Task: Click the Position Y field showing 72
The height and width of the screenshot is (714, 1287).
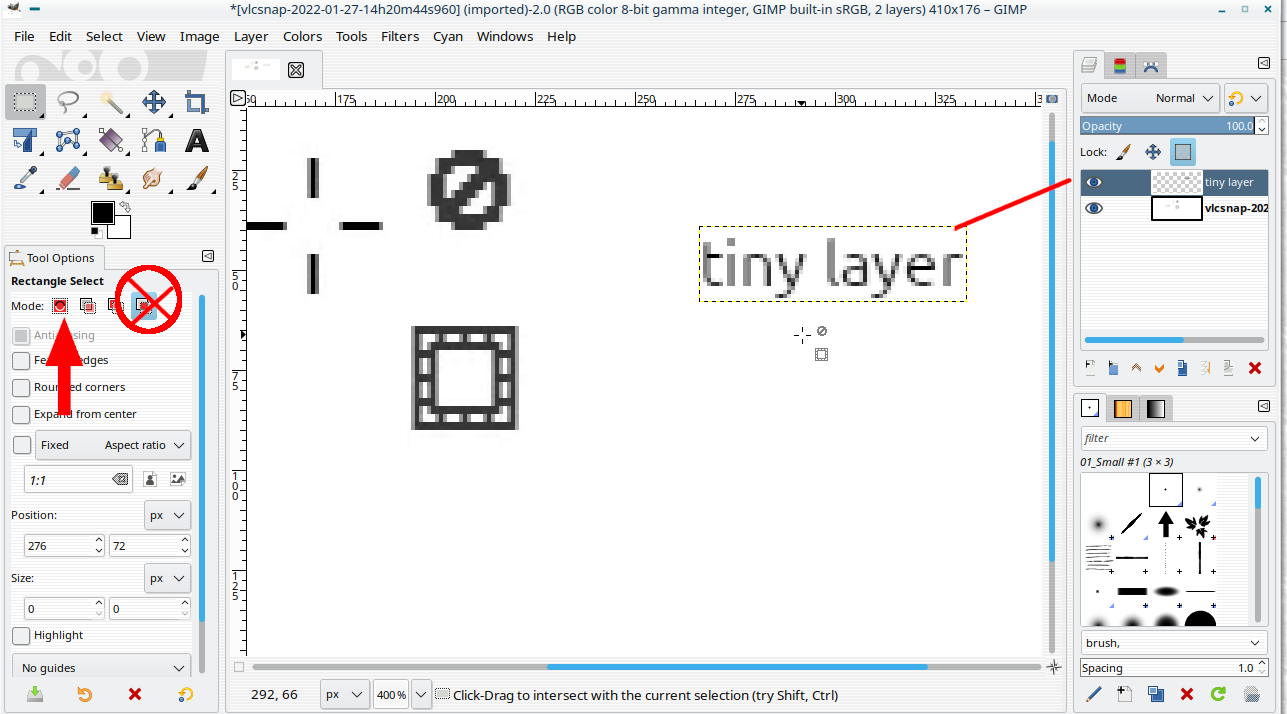Action: tap(149, 545)
